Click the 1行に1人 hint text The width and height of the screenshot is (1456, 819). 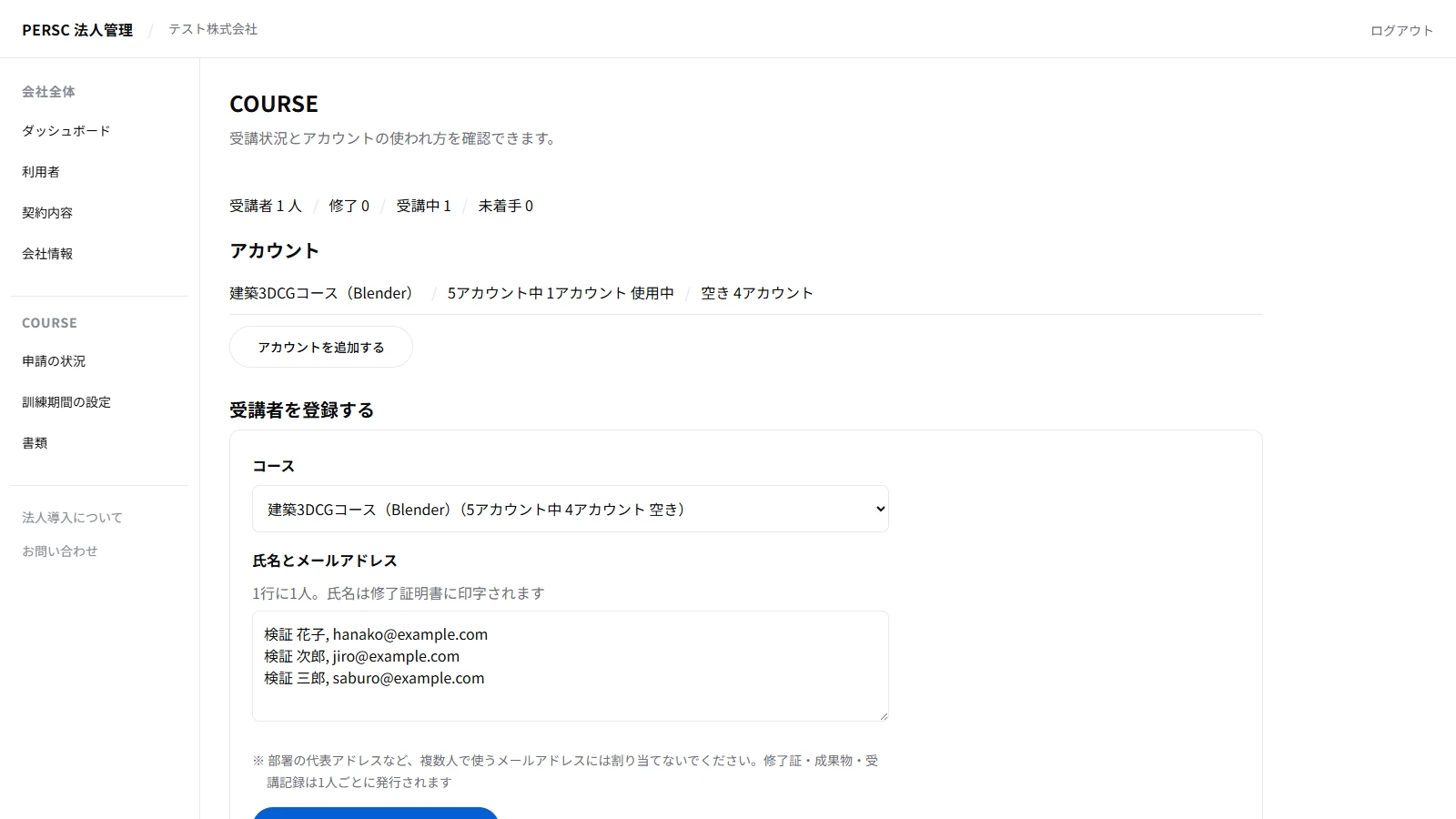399,593
